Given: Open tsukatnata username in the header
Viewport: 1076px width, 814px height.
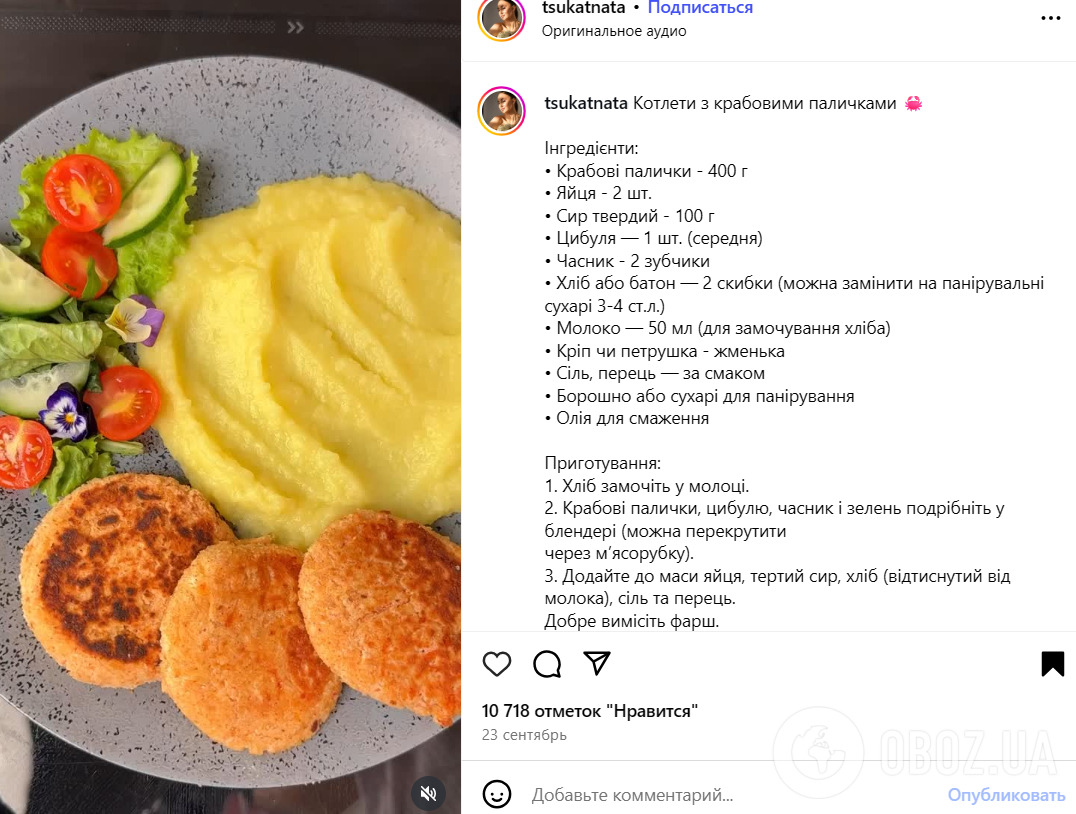Looking at the screenshot, I should [583, 8].
